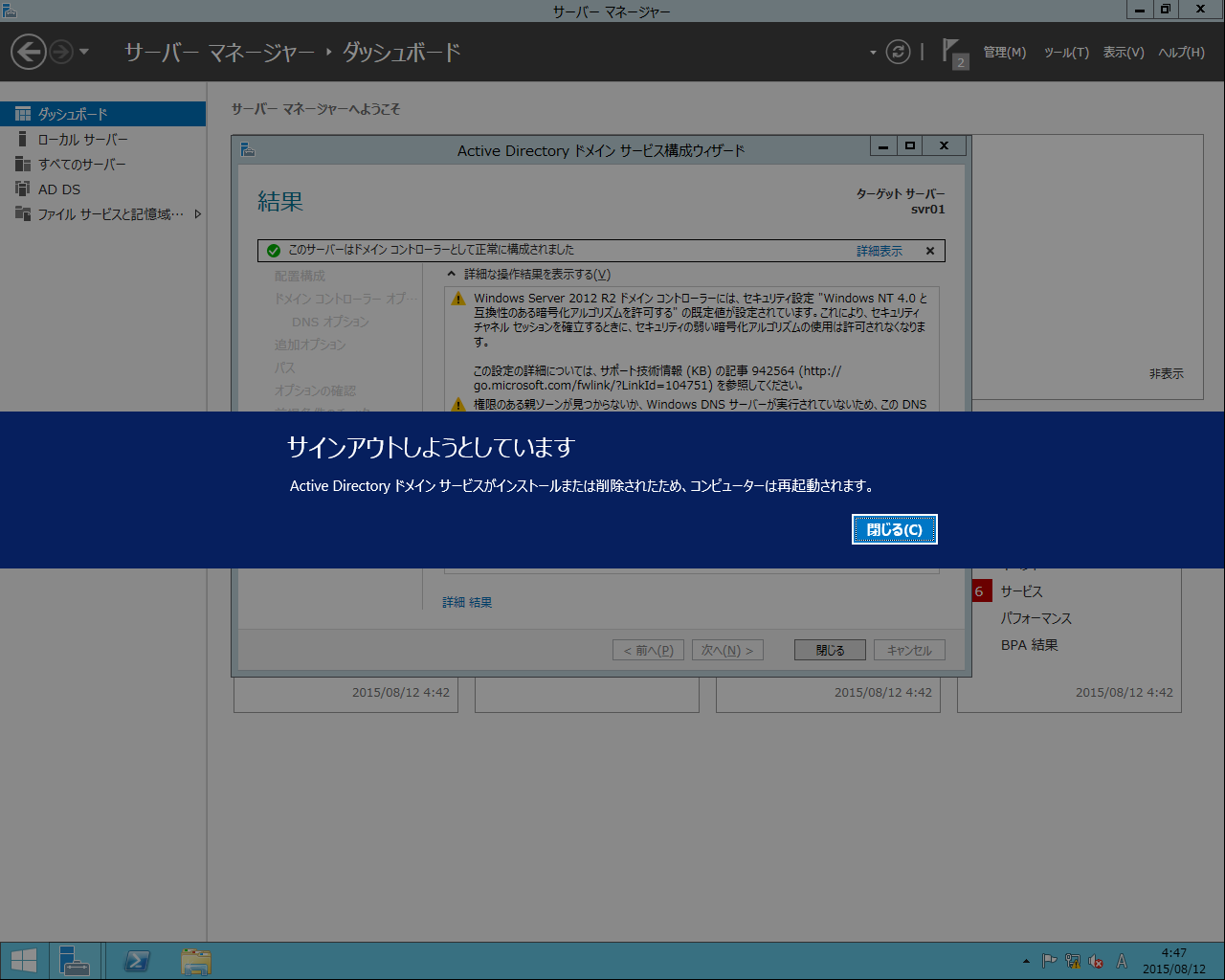The height and width of the screenshot is (980, 1225).
Task: Click 非表示 link in welcome tile
Action: pyautogui.click(x=1167, y=373)
